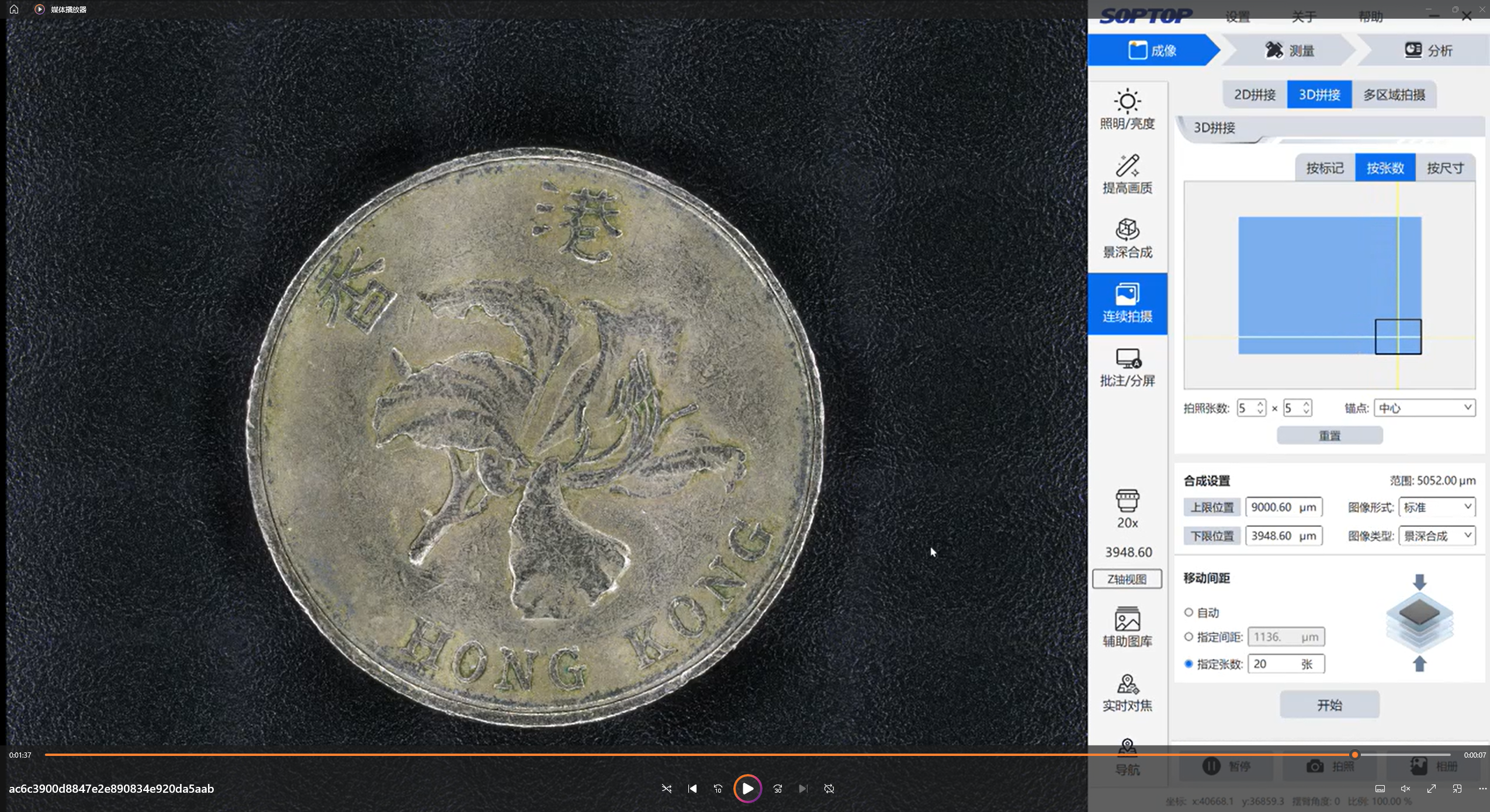The height and width of the screenshot is (812, 1490).
Task: Choose the 按尺寸 mode tab
Action: [x=1446, y=168]
